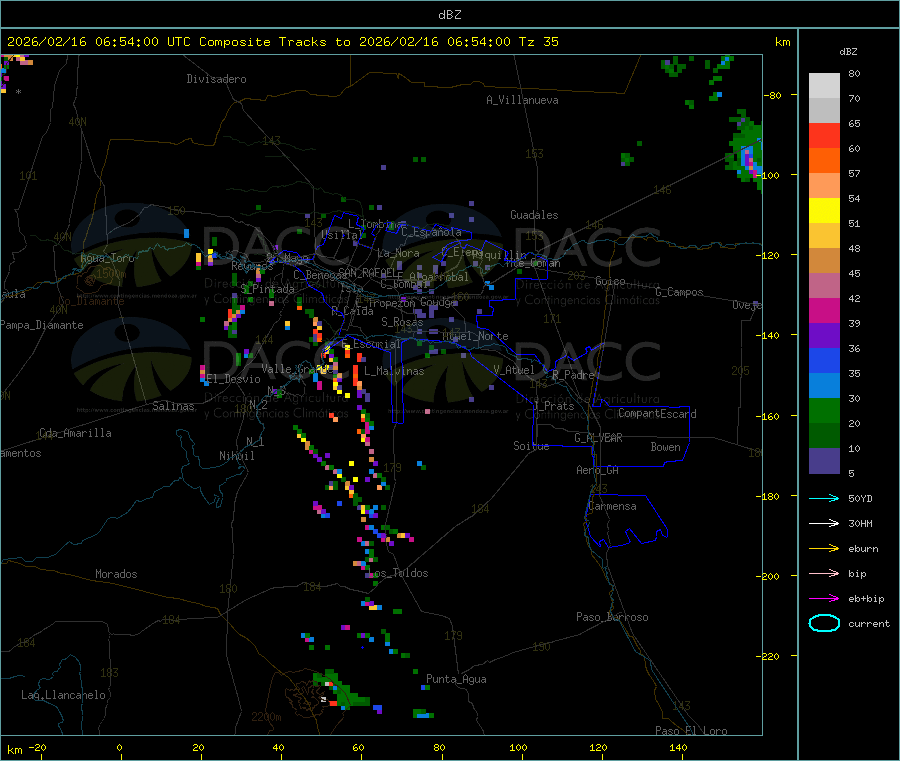Click the storm cell at the map's upper right edge
The image size is (900, 761).
click(746, 151)
